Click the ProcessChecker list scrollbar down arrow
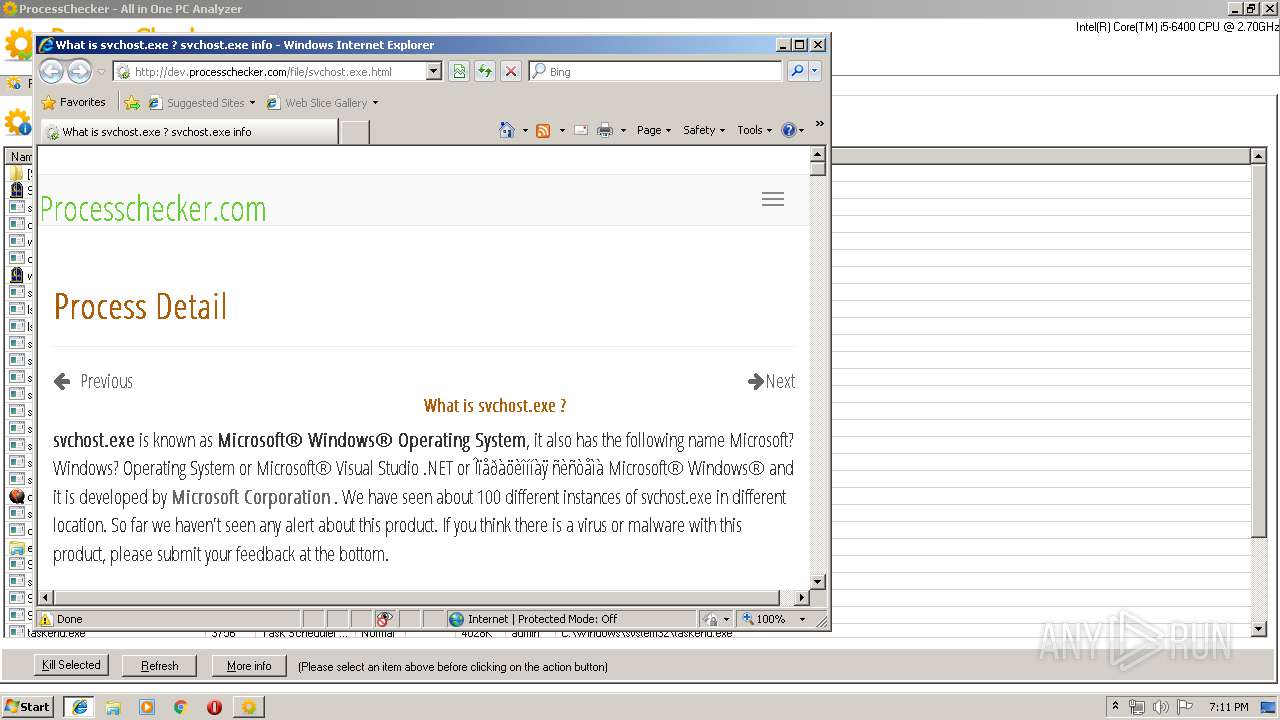 (x=1259, y=629)
